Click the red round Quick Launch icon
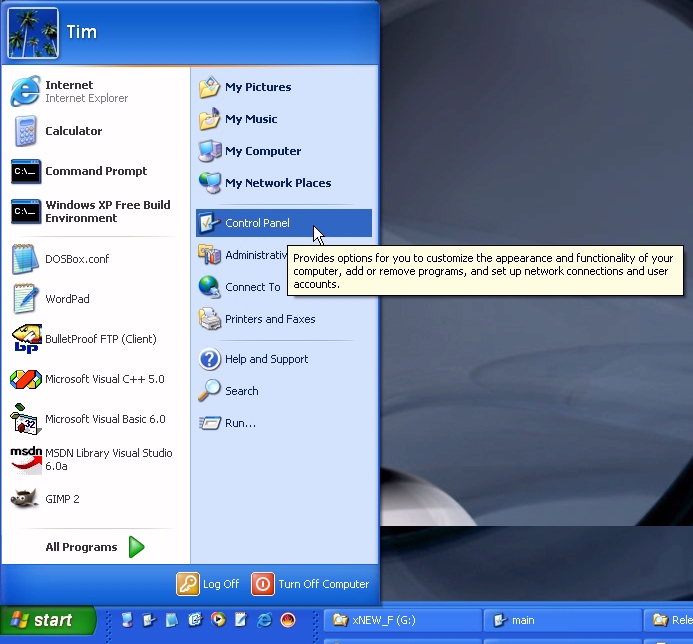Screen dimensions: 693x644 (288, 620)
